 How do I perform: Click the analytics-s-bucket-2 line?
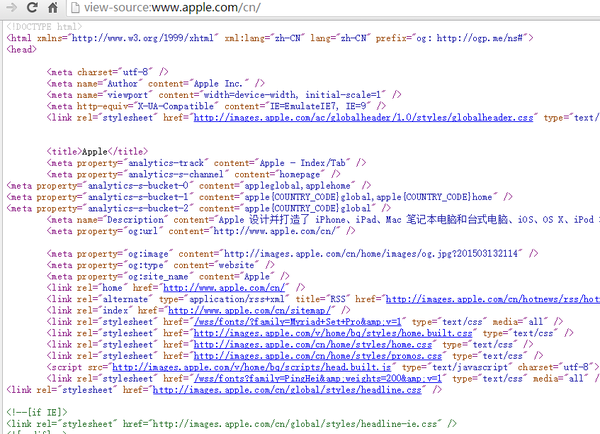pyautogui.click(x=199, y=209)
